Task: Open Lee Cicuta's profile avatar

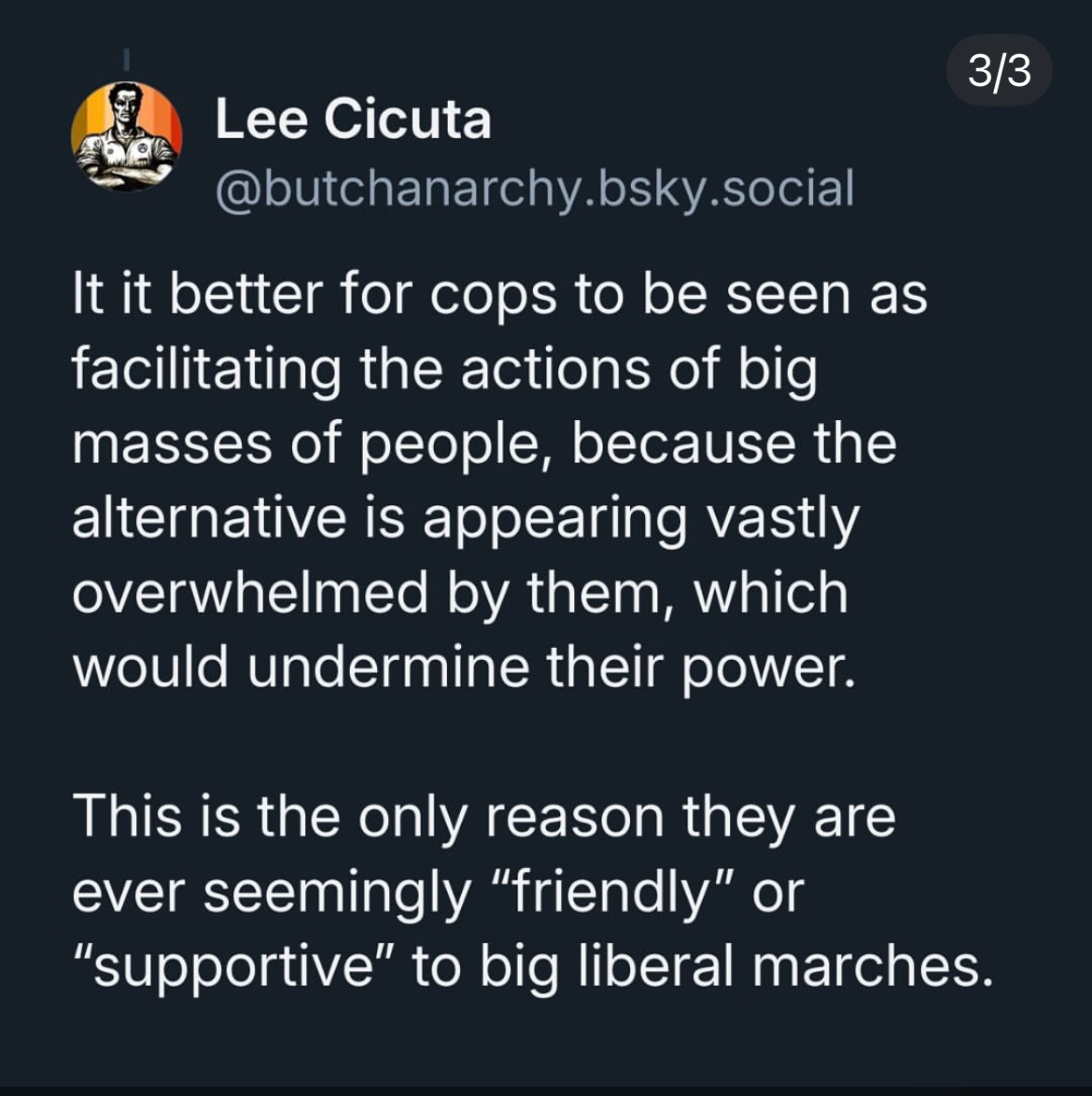Action: (x=126, y=136)
